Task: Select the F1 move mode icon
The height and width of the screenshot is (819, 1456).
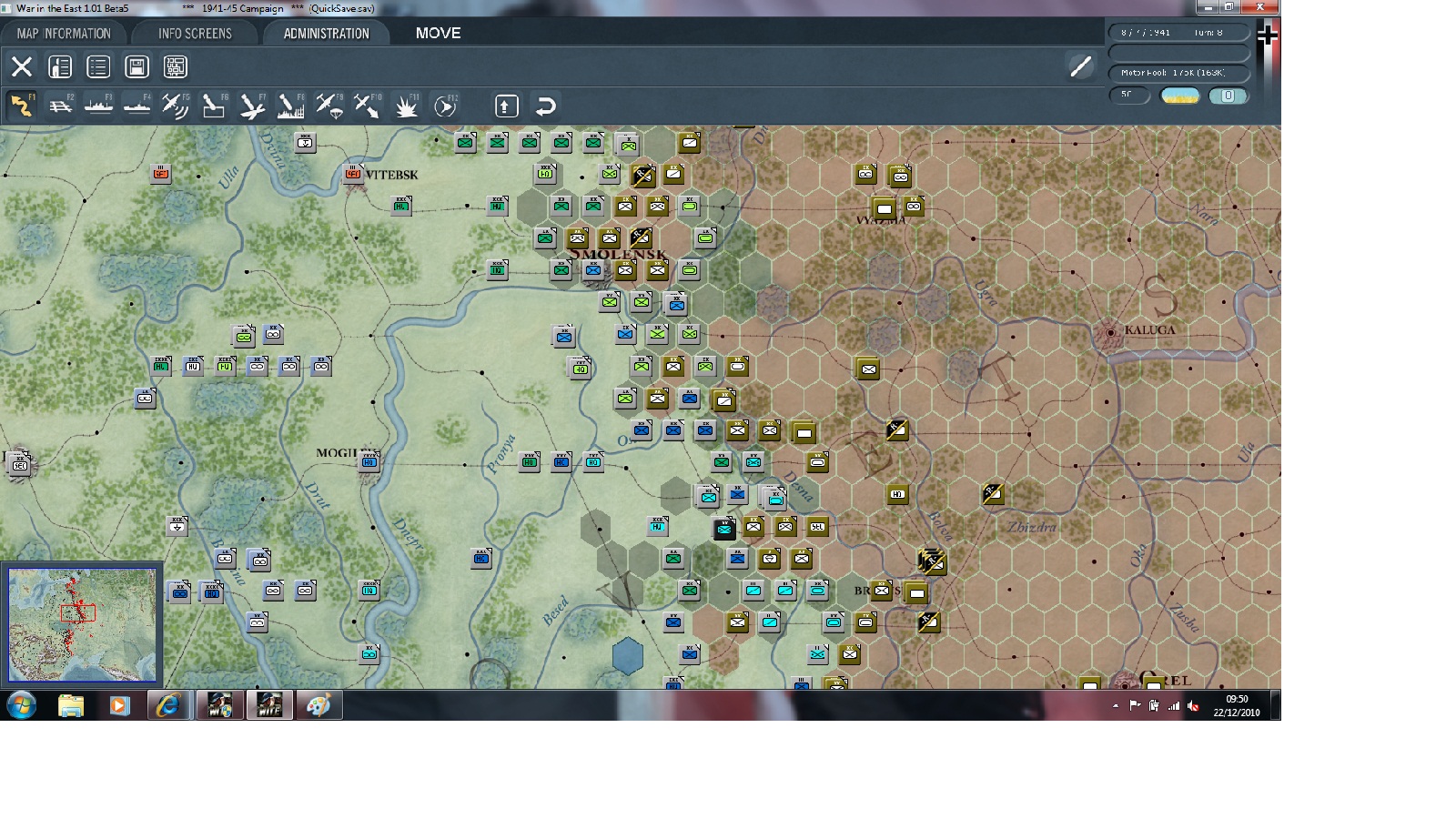Action: point(22,106)
